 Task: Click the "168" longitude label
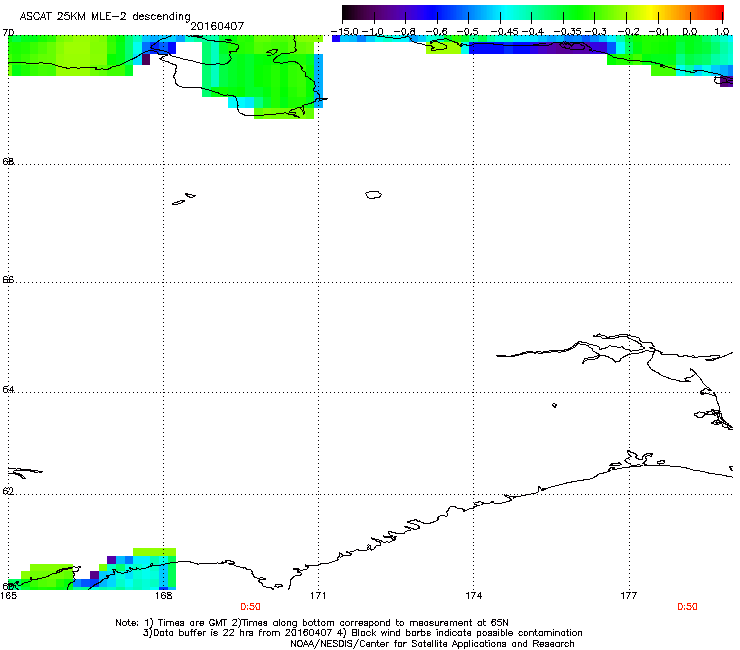coord(163,596)
